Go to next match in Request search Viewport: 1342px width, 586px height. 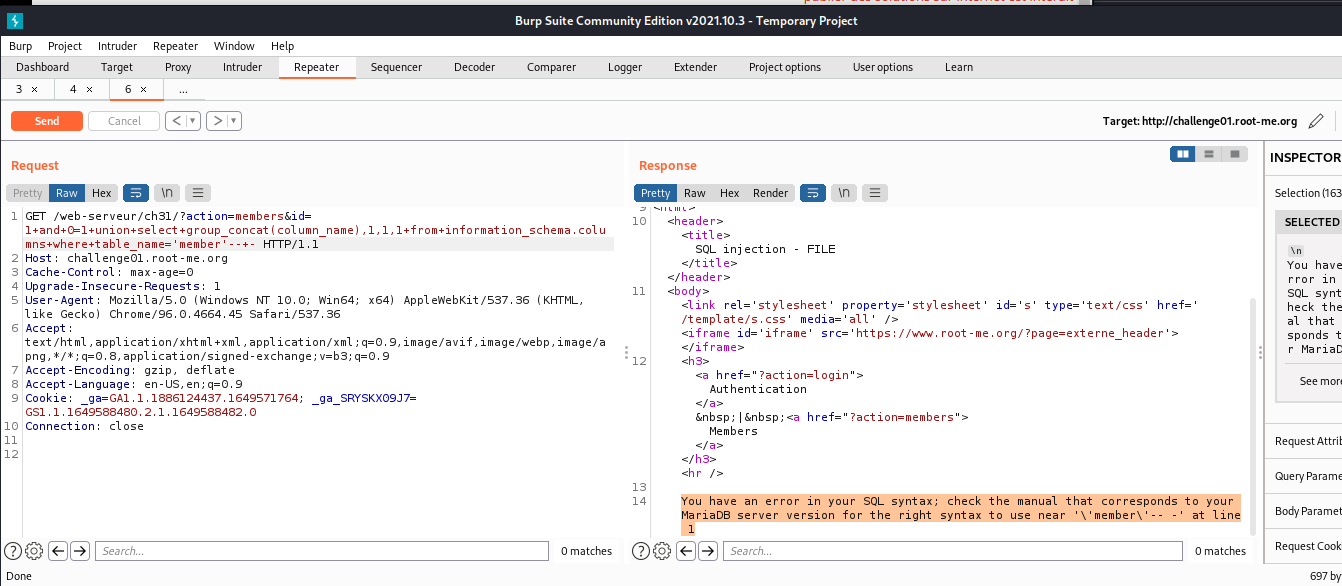[80, 551]
